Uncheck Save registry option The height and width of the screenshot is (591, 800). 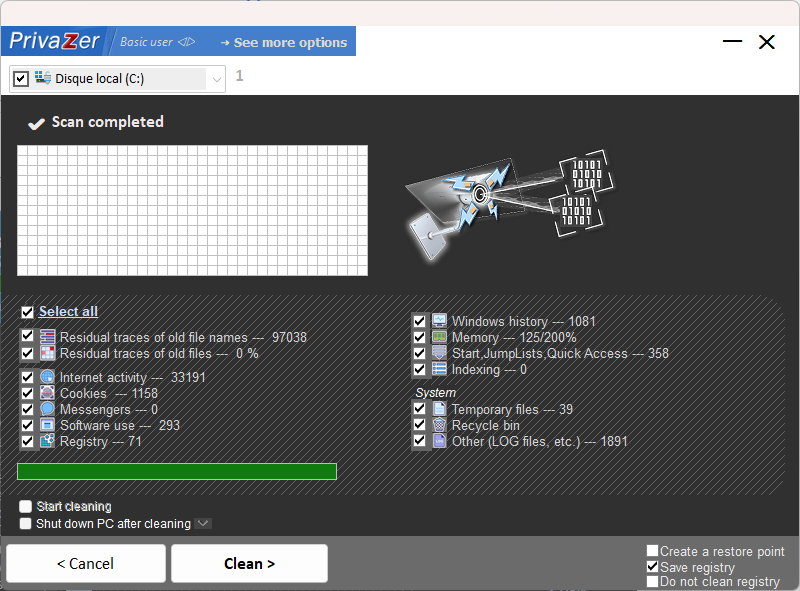point(652,566)
